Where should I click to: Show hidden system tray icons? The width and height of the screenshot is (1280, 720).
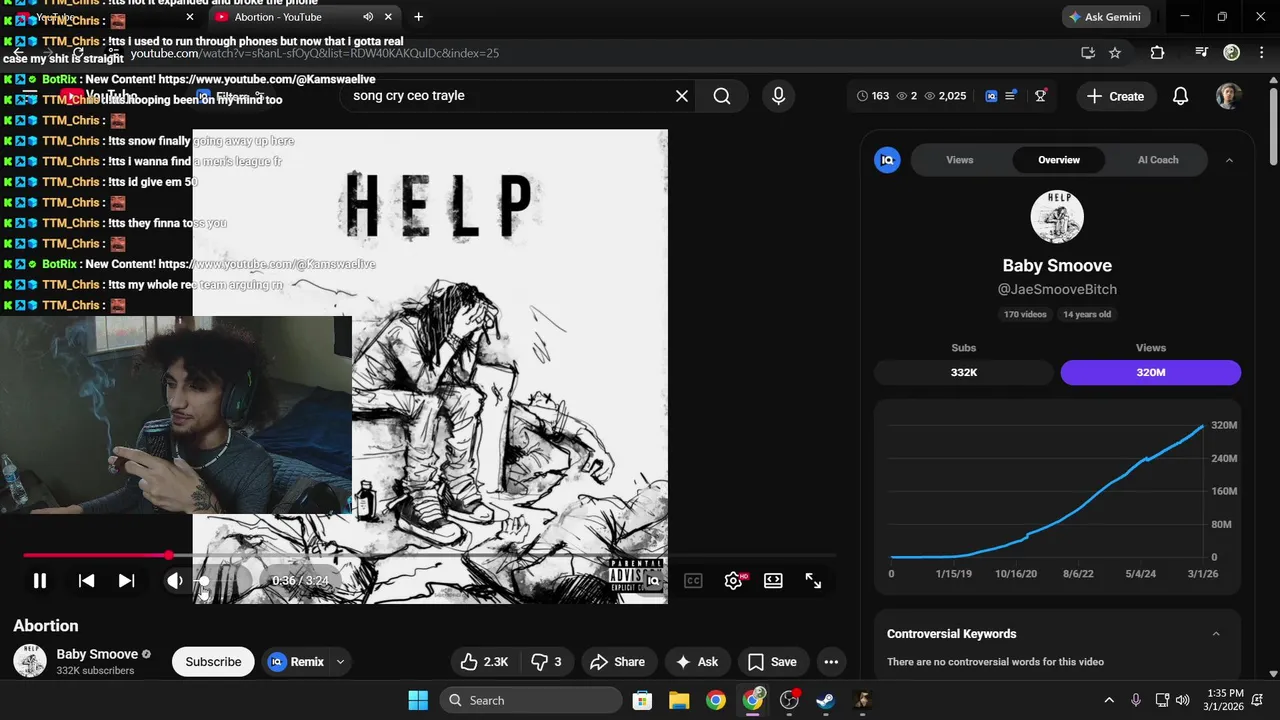[x=1109, y=700]
